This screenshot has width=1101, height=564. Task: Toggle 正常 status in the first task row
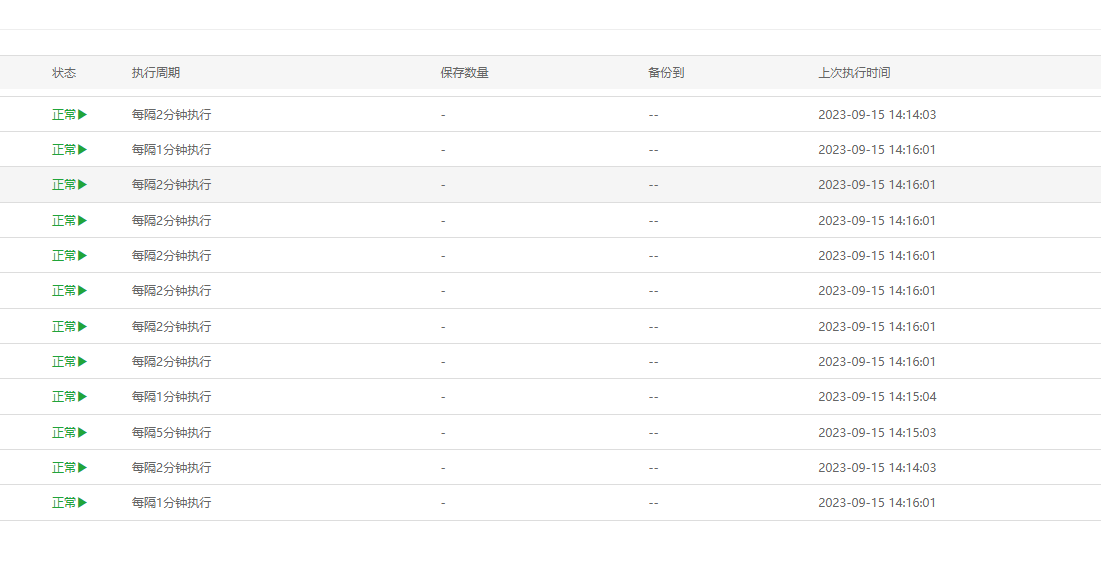pos(70,114)
